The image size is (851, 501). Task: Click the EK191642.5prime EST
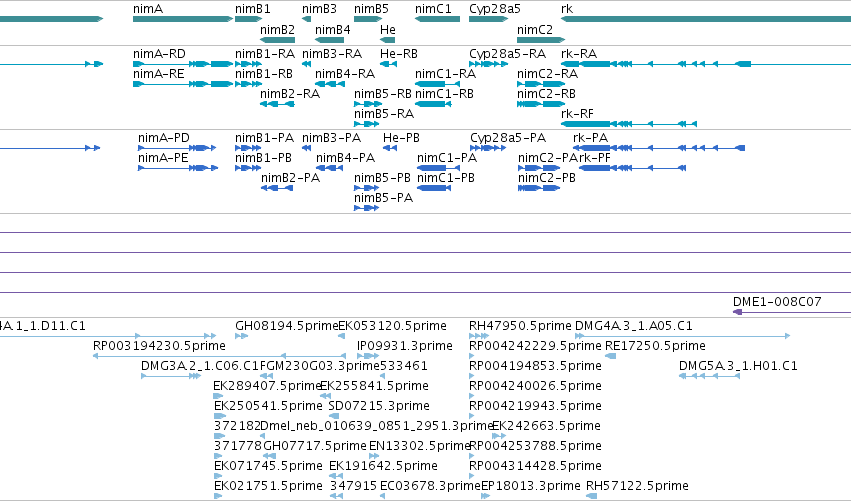[336, 477]
